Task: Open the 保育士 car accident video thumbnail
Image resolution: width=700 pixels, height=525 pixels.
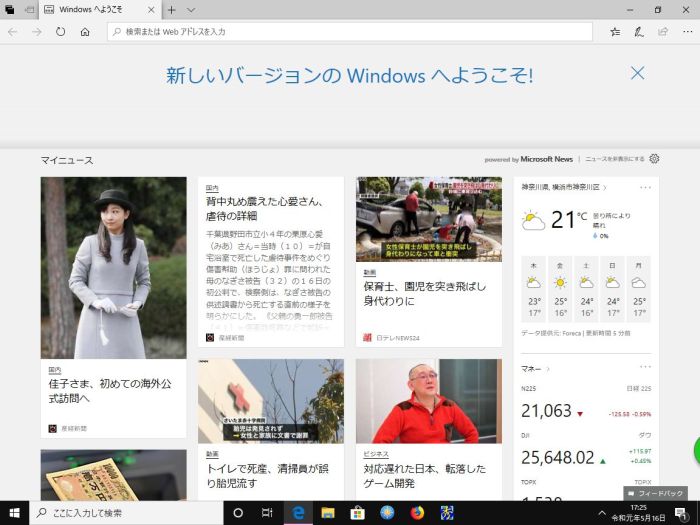Action: 429,219
